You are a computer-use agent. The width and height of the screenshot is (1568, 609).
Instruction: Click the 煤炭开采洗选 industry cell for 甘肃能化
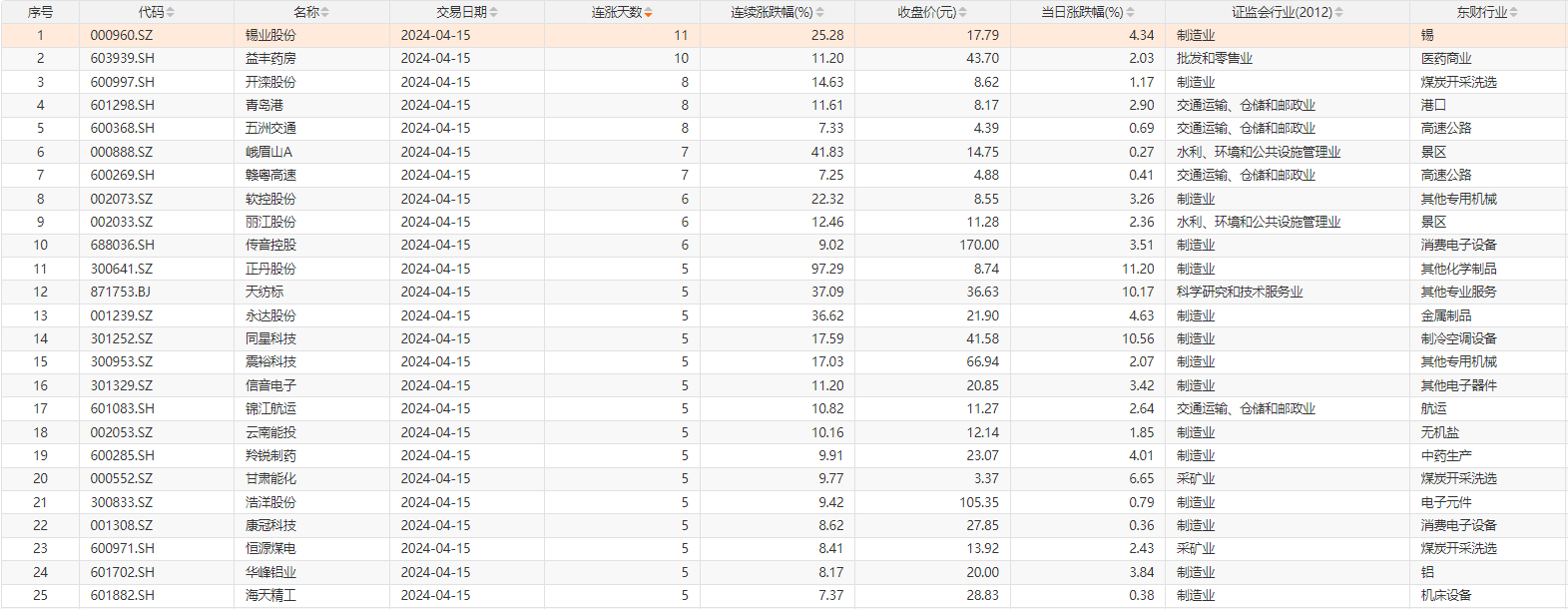coord(1458,478)
